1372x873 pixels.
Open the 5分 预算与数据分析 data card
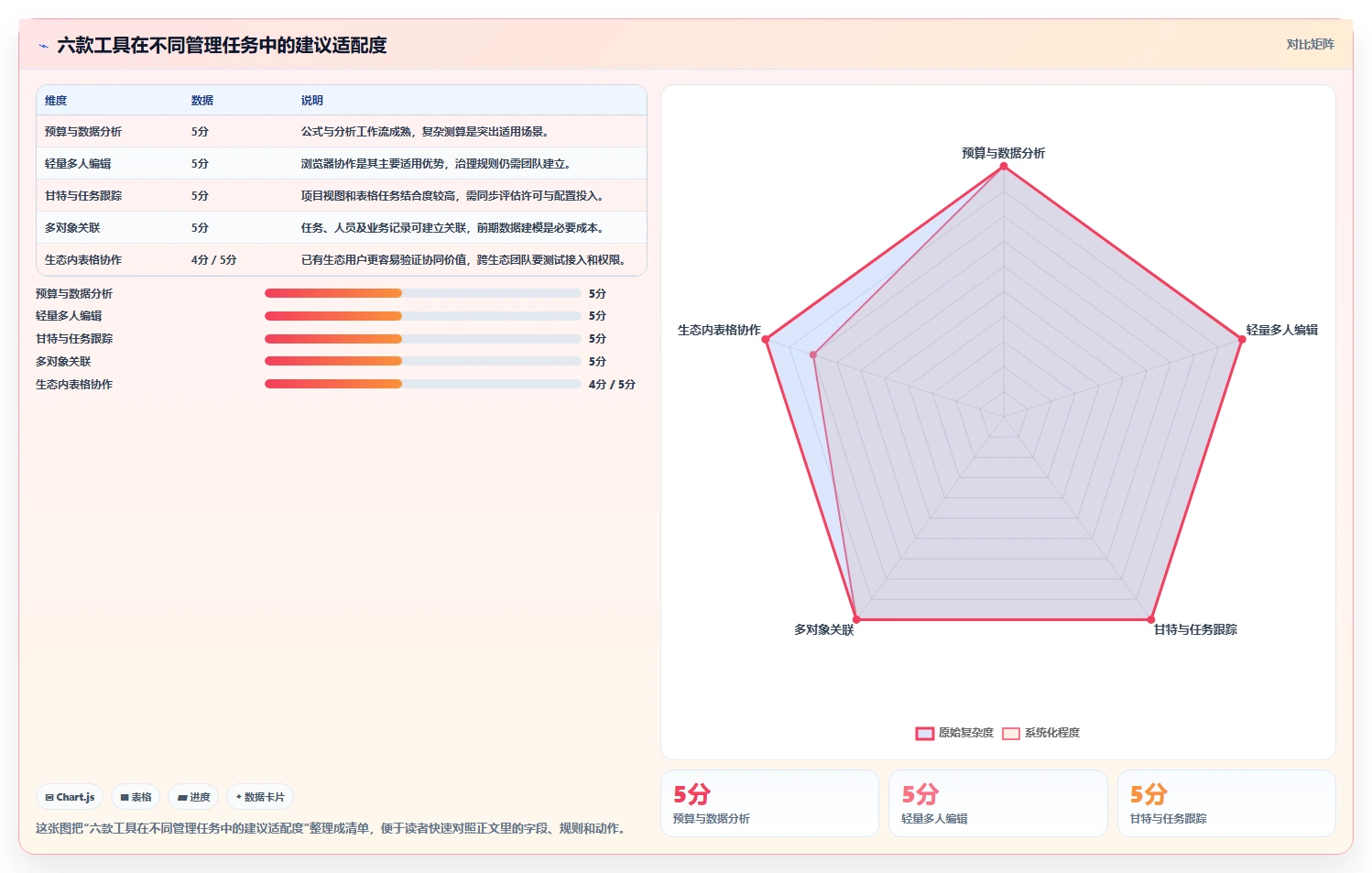(x=769, y=803)
